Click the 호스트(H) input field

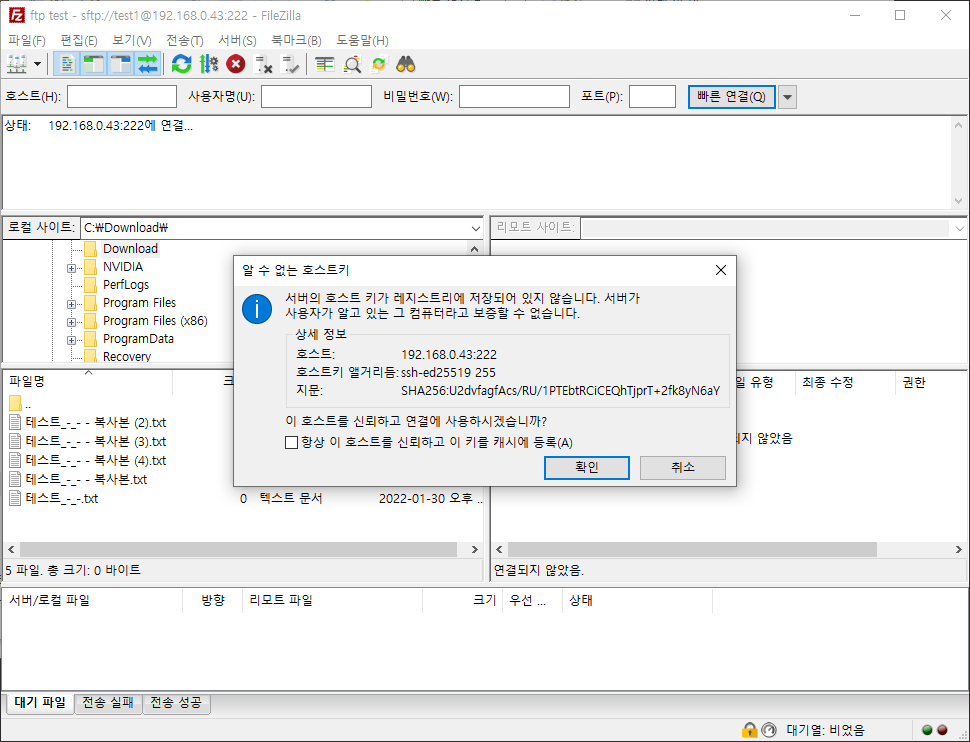coord(122,97)
